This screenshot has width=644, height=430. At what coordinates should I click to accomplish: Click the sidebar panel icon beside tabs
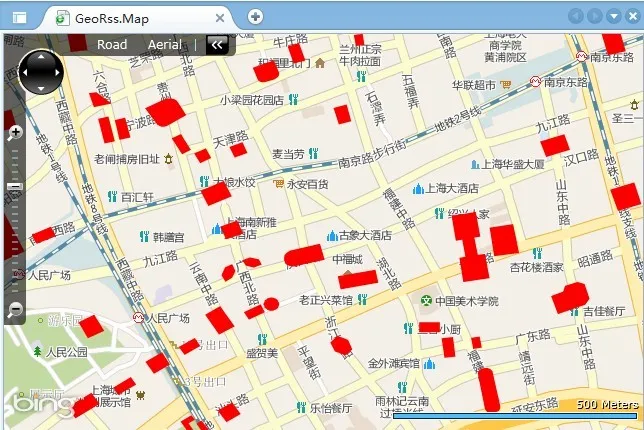click(19, 18)
